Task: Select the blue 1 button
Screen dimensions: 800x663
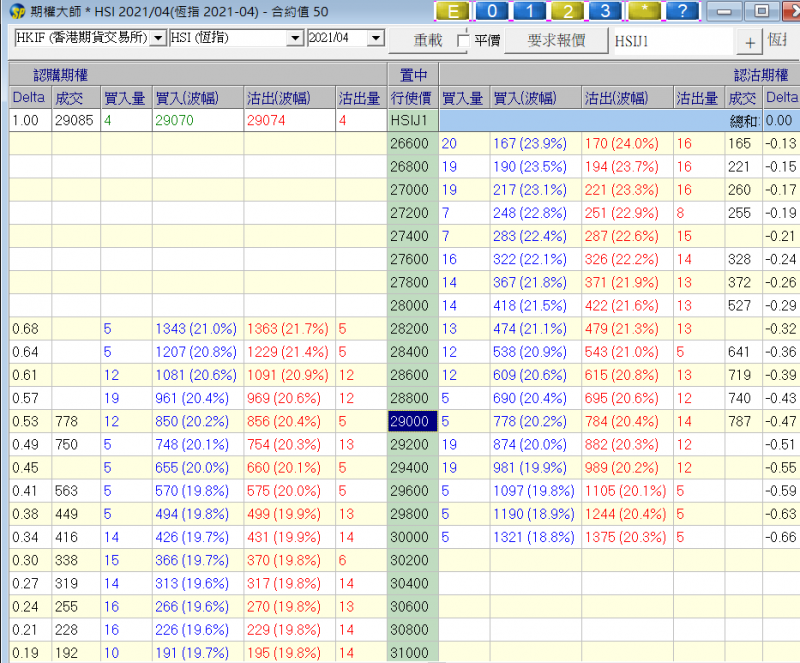Action: [531, 12]
